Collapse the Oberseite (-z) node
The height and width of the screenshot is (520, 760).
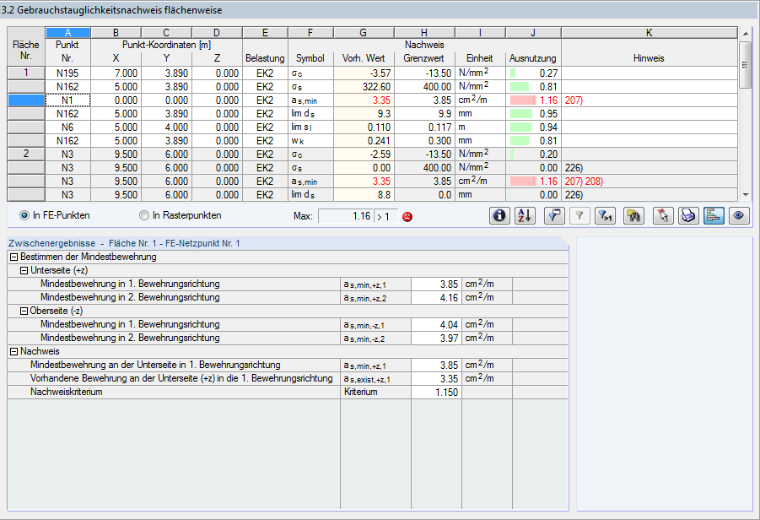coord(24,311)
